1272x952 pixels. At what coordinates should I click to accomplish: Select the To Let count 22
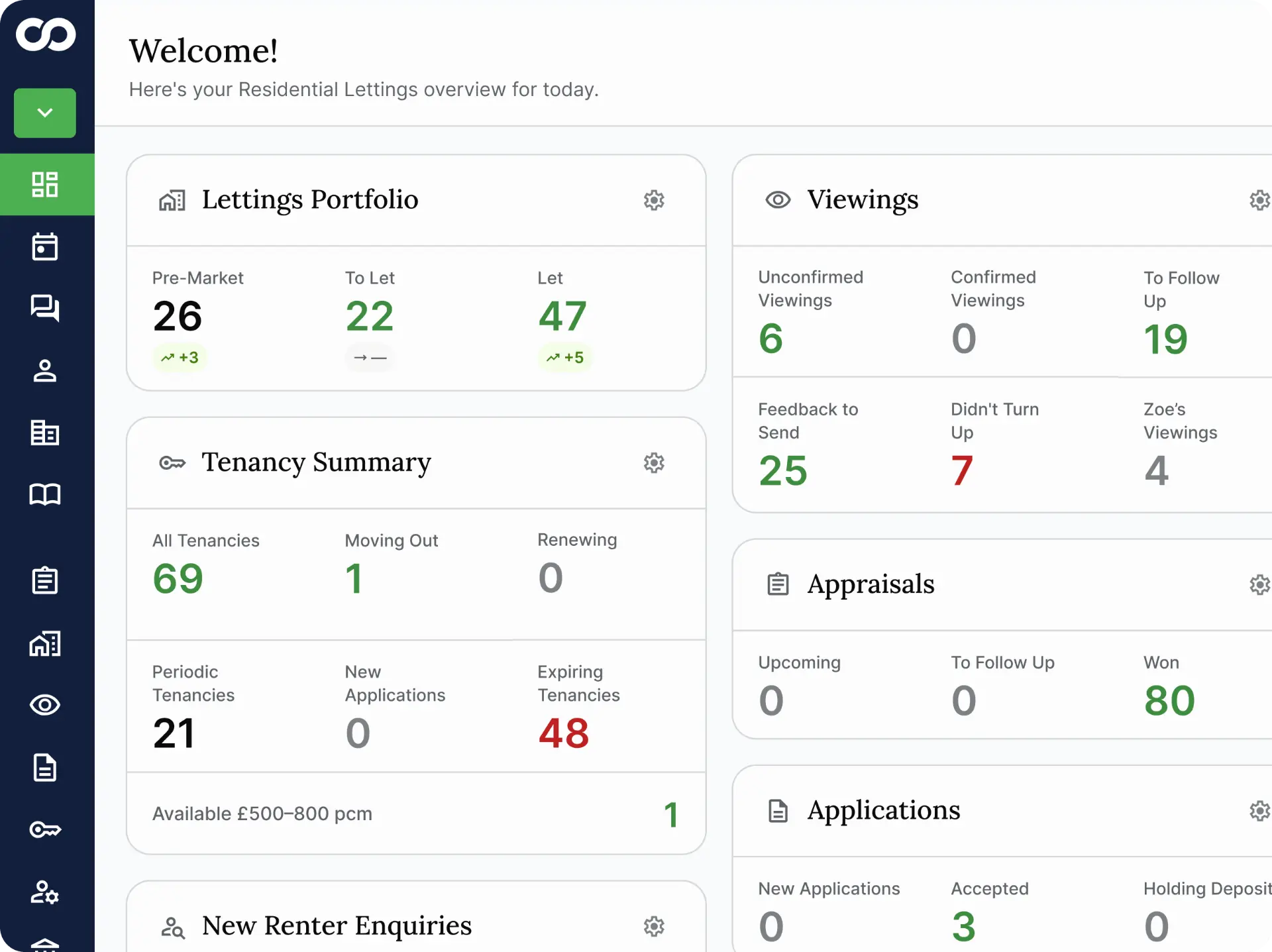(x=370, y=316)
